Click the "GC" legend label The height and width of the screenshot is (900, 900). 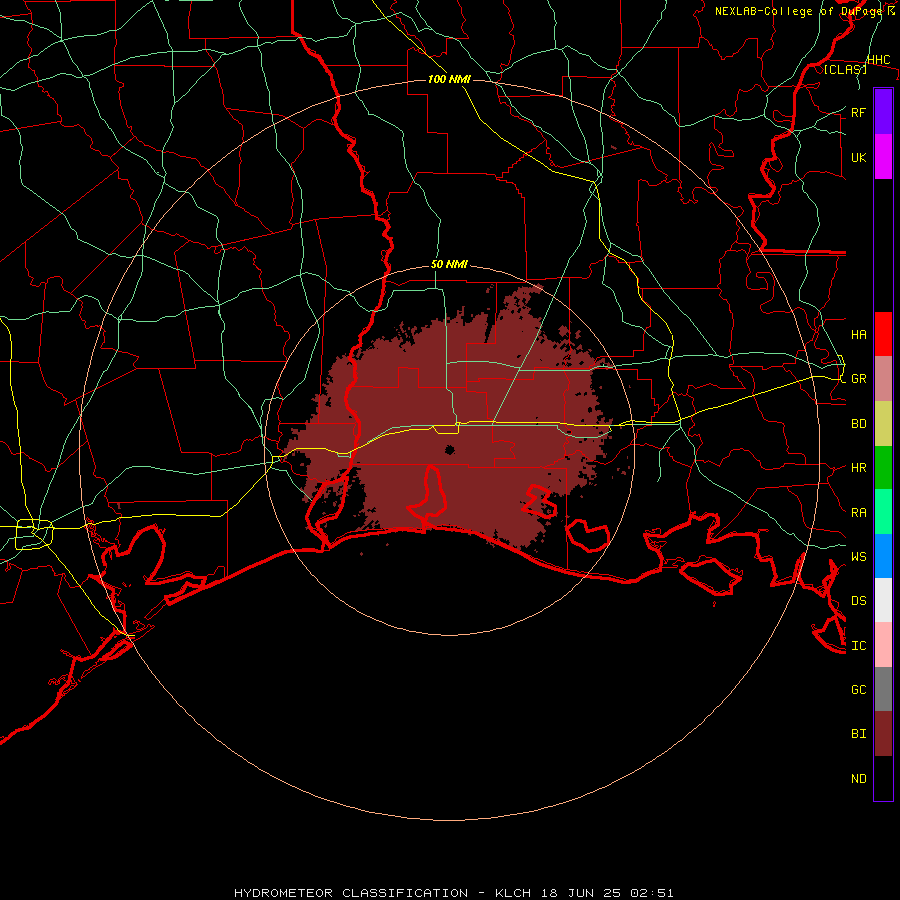pyautogui.click(x=859, y=690)
